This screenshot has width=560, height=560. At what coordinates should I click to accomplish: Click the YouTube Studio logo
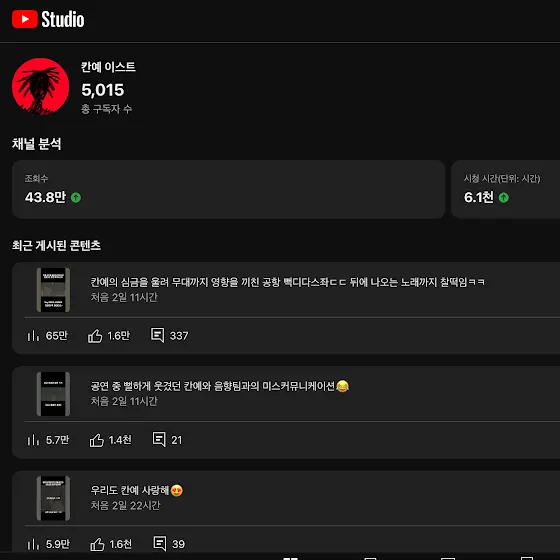click(x=48, y=19)
